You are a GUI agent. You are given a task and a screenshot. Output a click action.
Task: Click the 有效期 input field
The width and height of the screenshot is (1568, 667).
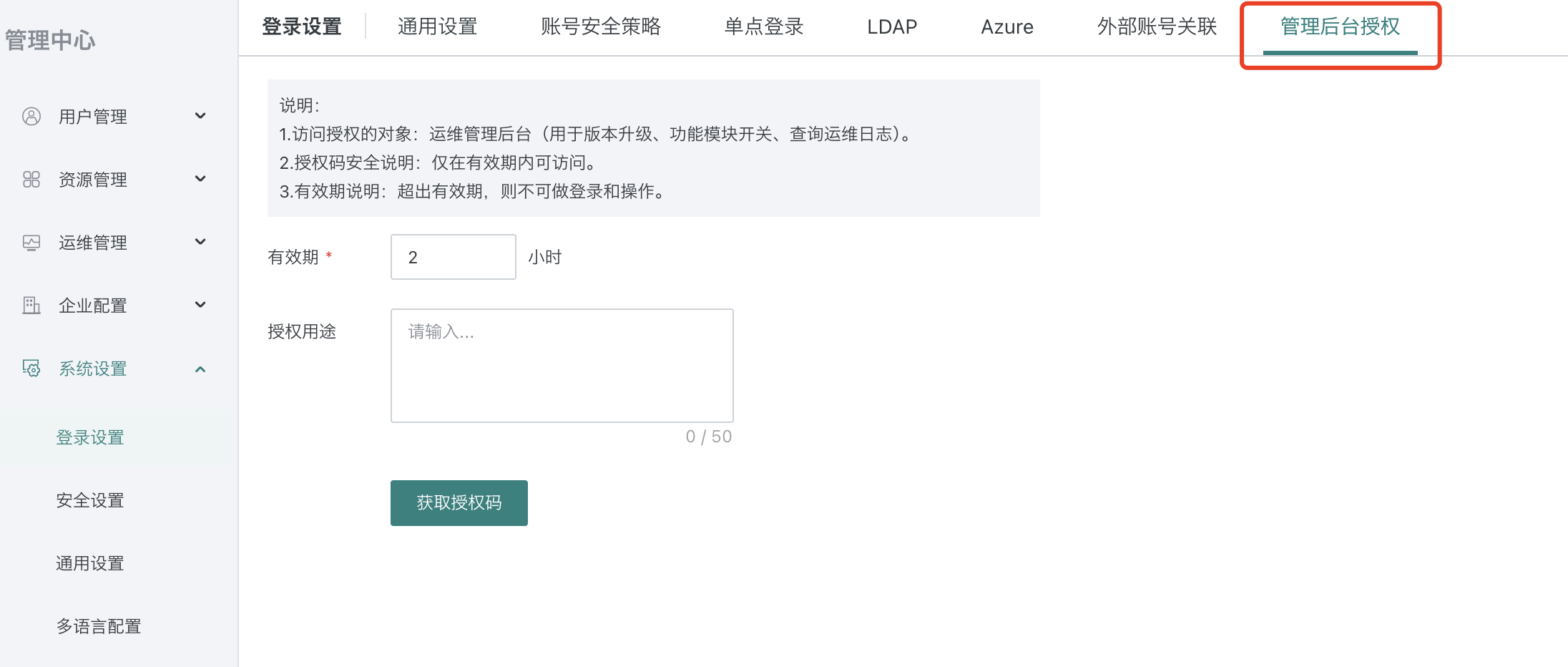click(x=452, y=256)
